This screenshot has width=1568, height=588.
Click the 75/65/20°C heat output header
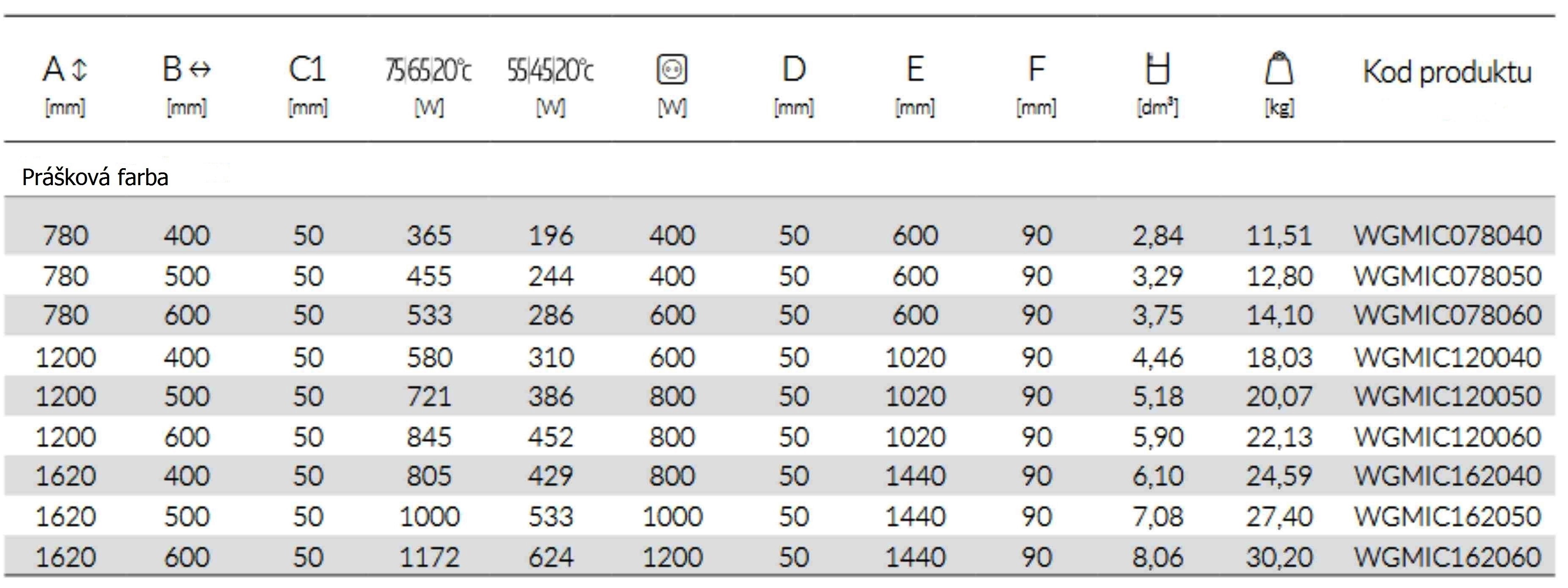(428, 70)
